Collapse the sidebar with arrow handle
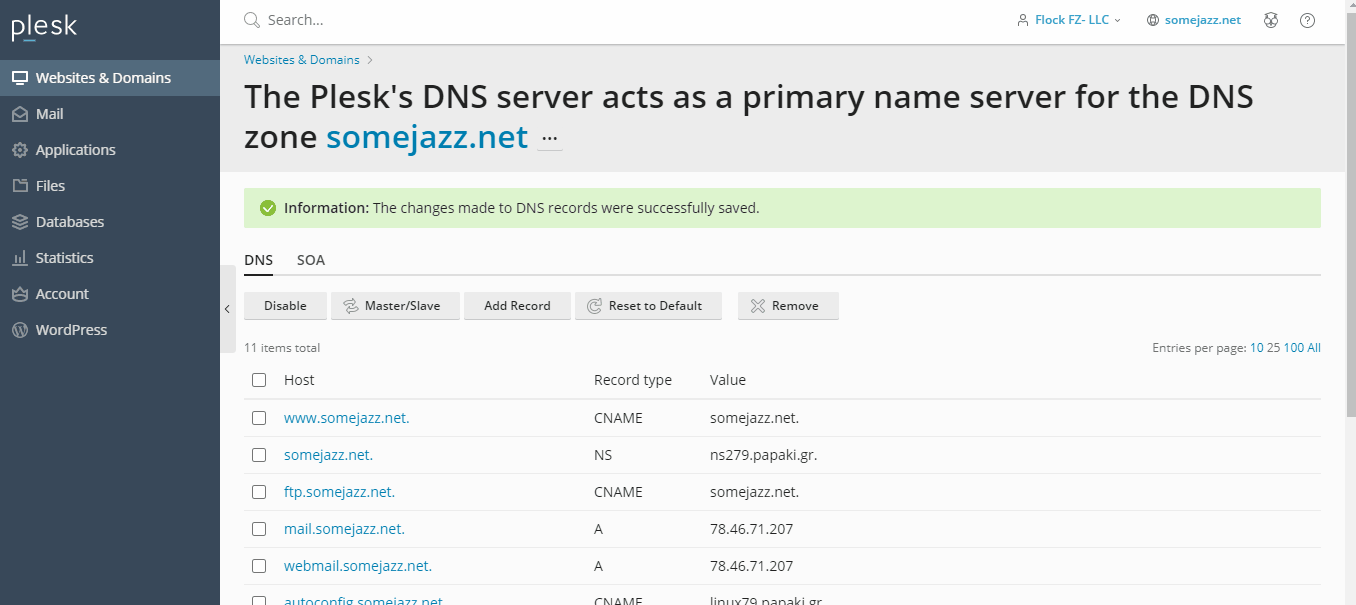Viewport: 1356px width, 605px height. 227,309
